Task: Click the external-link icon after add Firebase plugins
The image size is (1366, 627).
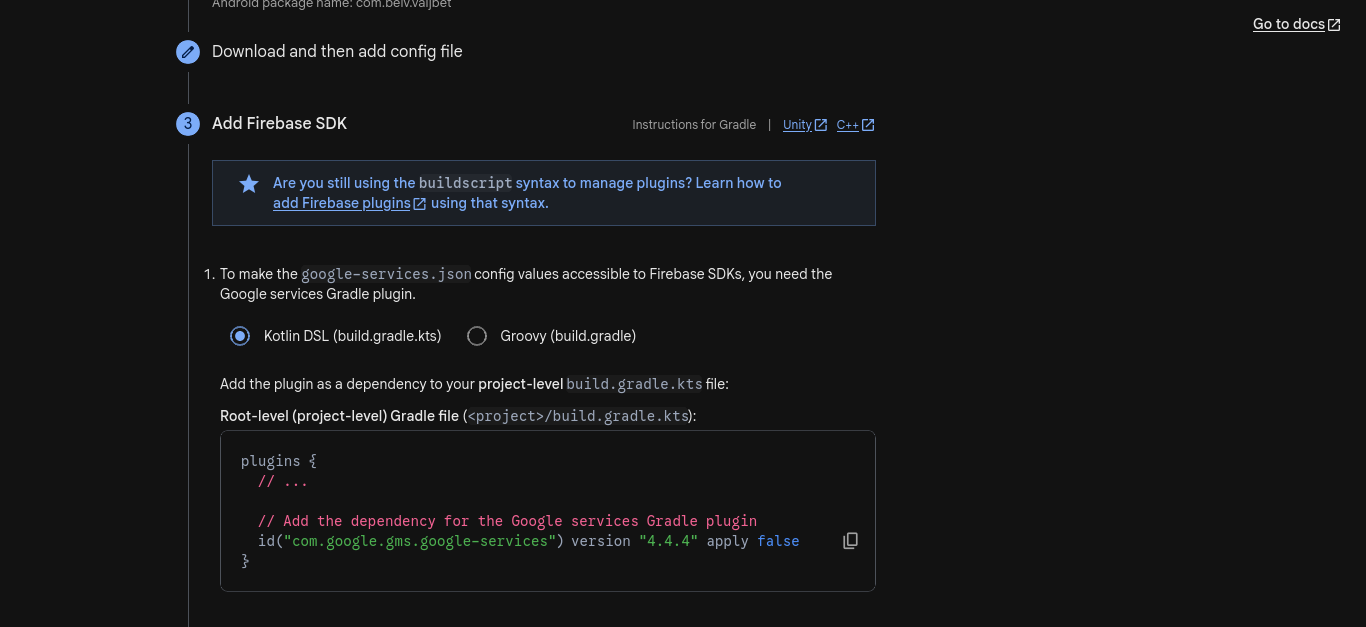Action: pos(420,204)
